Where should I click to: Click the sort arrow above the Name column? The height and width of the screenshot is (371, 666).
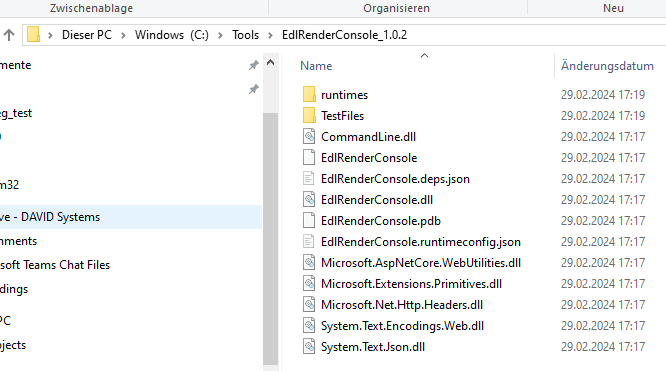click(424, 56)
